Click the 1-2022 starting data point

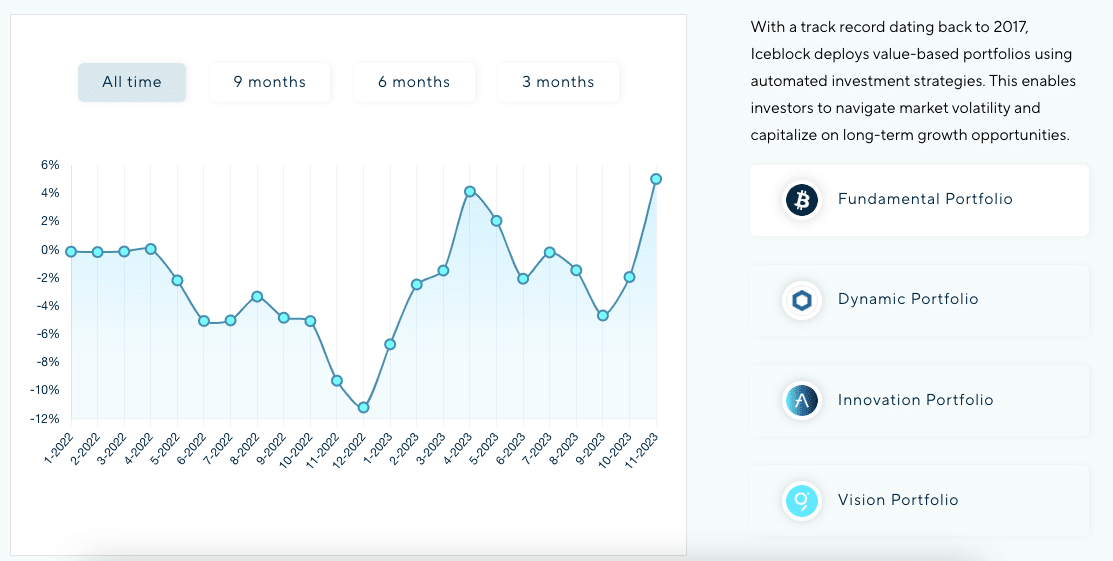click(71, 252)
